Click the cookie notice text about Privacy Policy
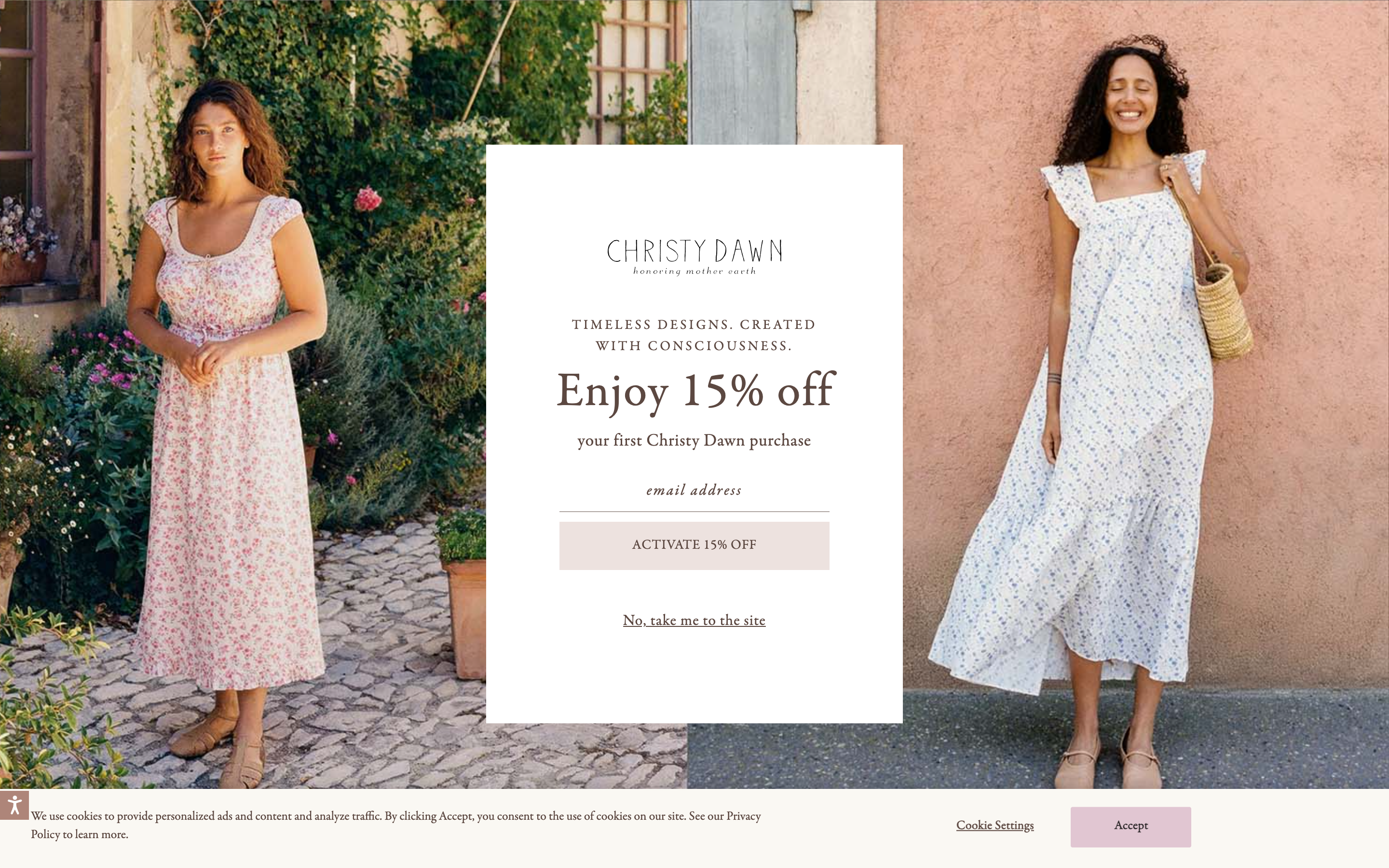The height and width of the screenshot is (868, 1389). pyautogui.click(x=395, y=825)
